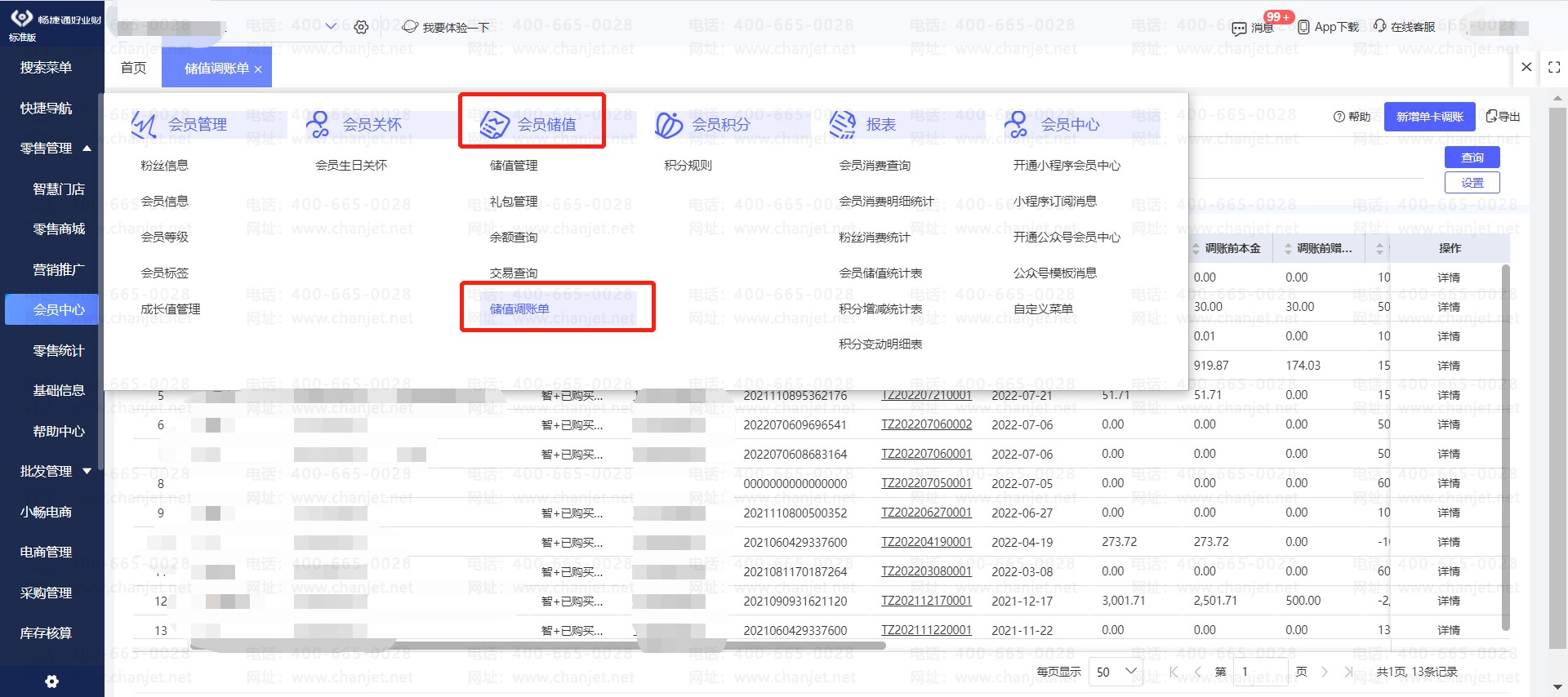Open 储值调账单 menu entry
Viewport: 1568px width, 697px height.
(x=519, y=309)
